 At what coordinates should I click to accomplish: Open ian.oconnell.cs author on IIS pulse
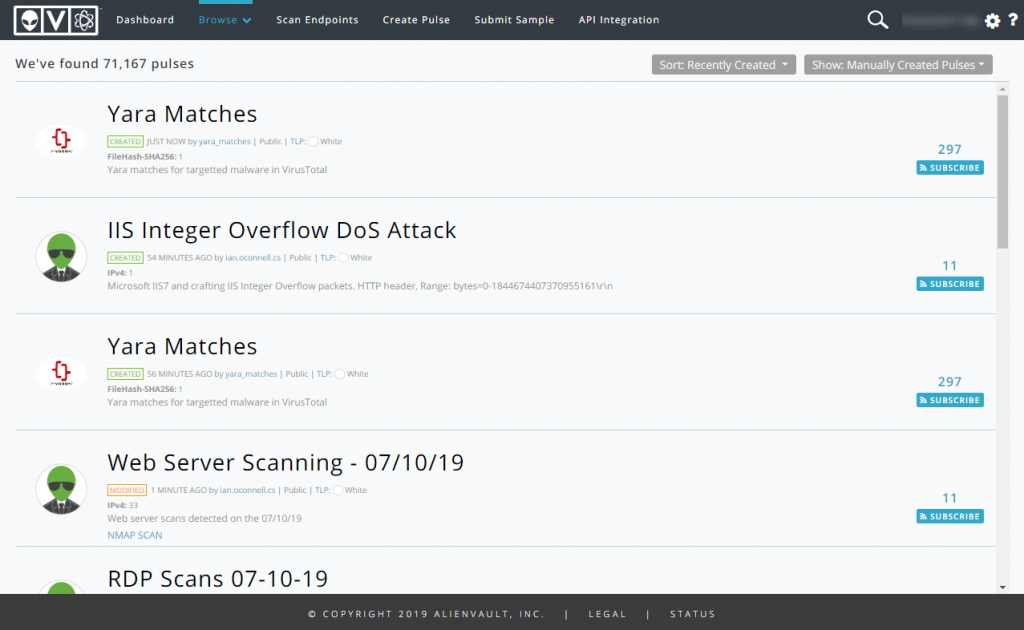pos(253,257)
